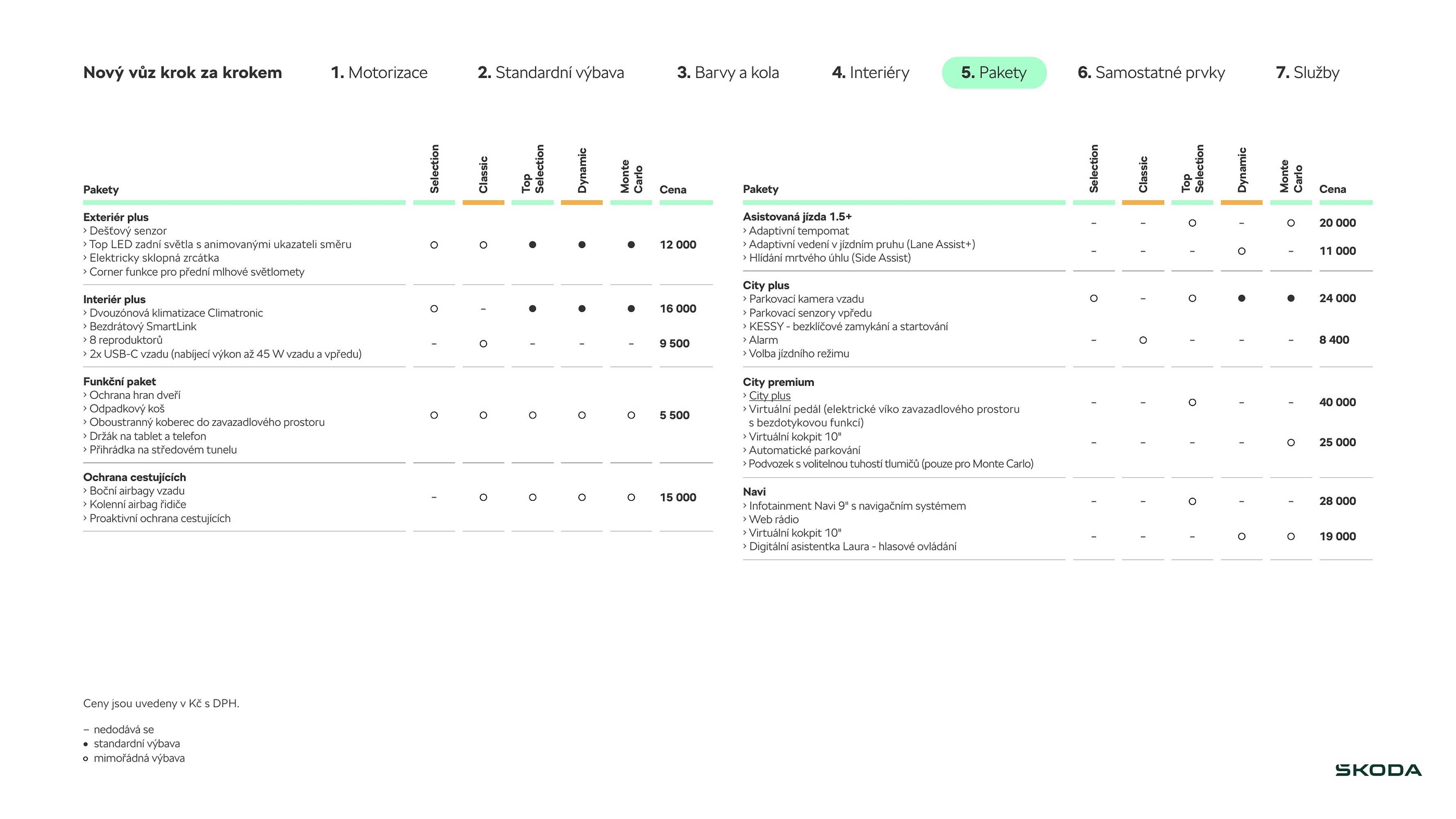This screenshot has width=1456, height=819.
Task: Click arrow bullet before Dešťový senzor
Action: 85,231
